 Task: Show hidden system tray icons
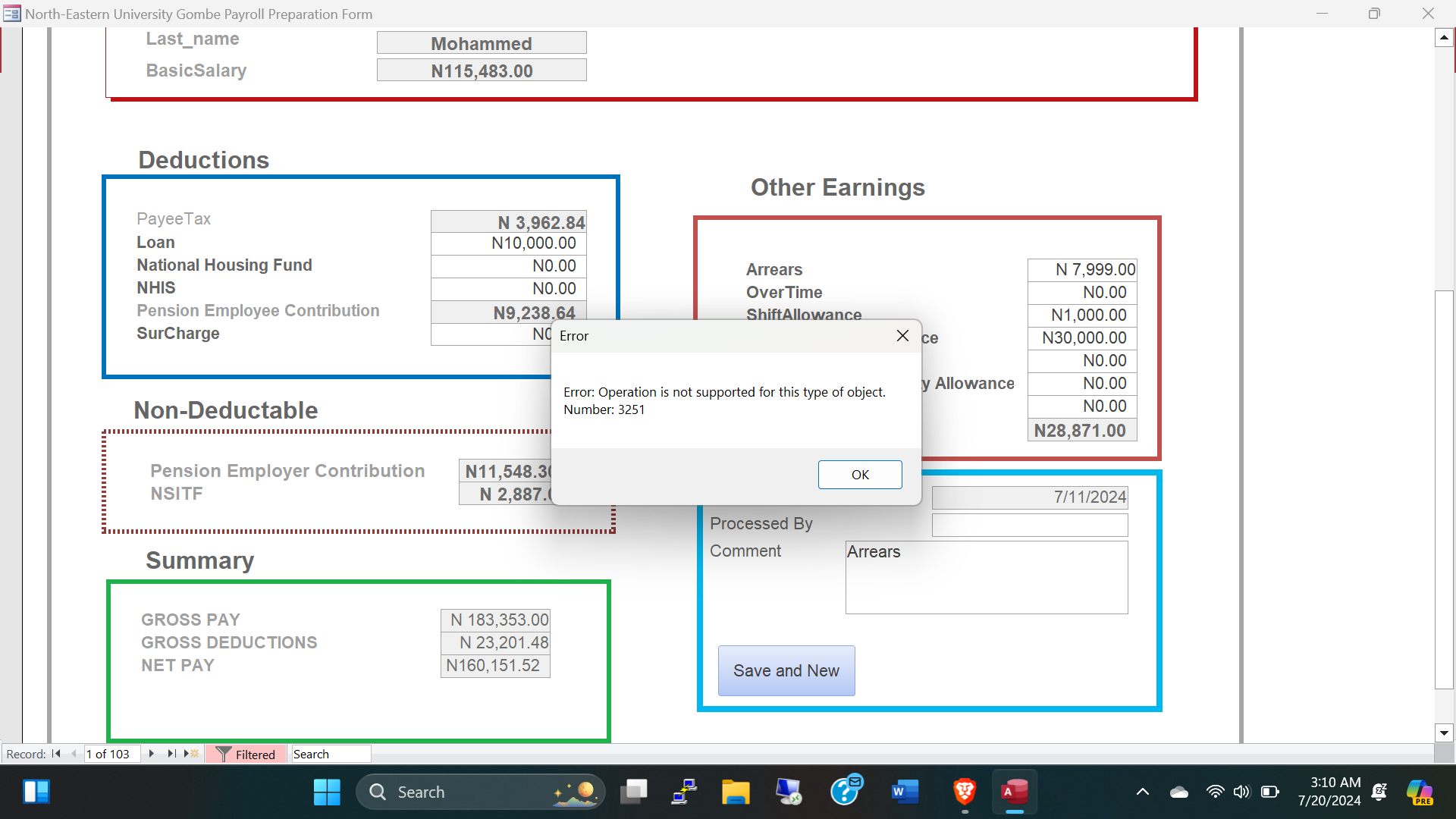(1142, 792)
